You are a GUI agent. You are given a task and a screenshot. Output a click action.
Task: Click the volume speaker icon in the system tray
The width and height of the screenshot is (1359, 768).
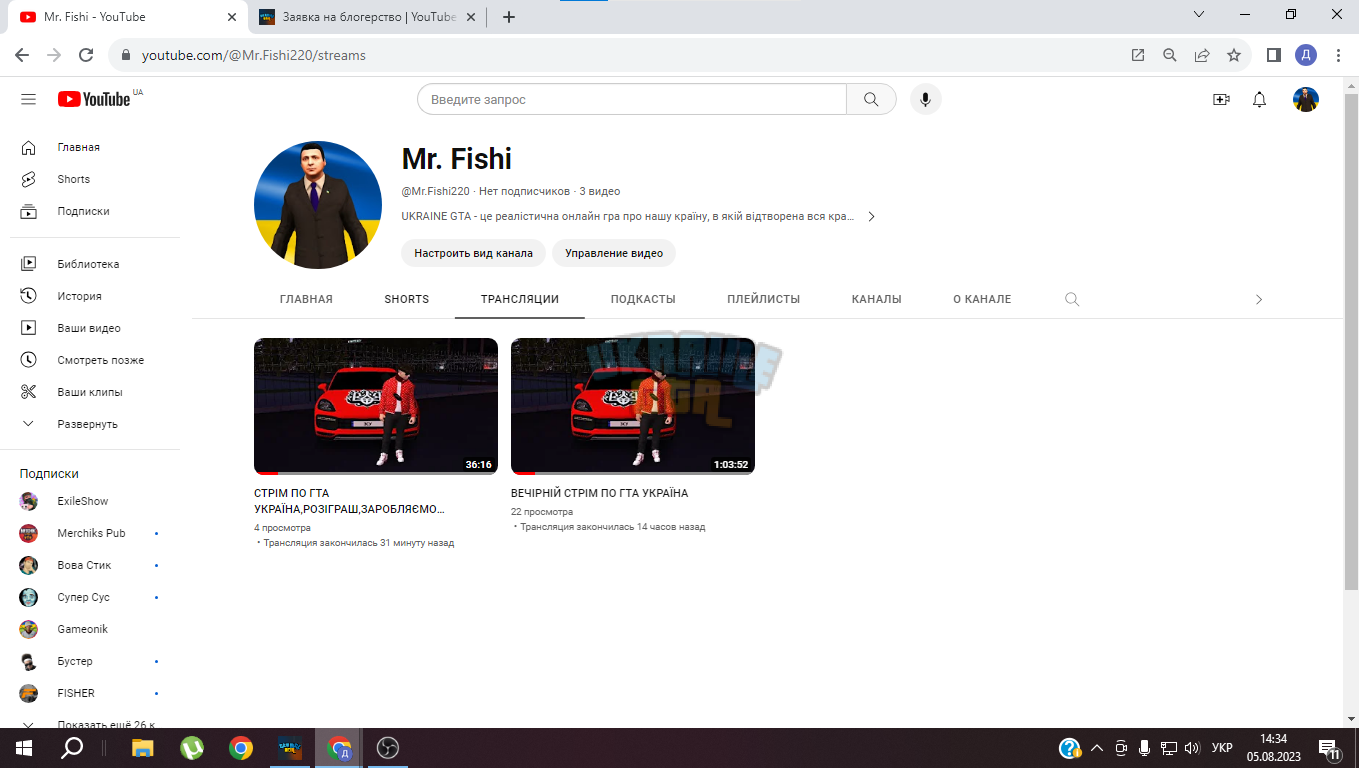(x=1192, y=748)
